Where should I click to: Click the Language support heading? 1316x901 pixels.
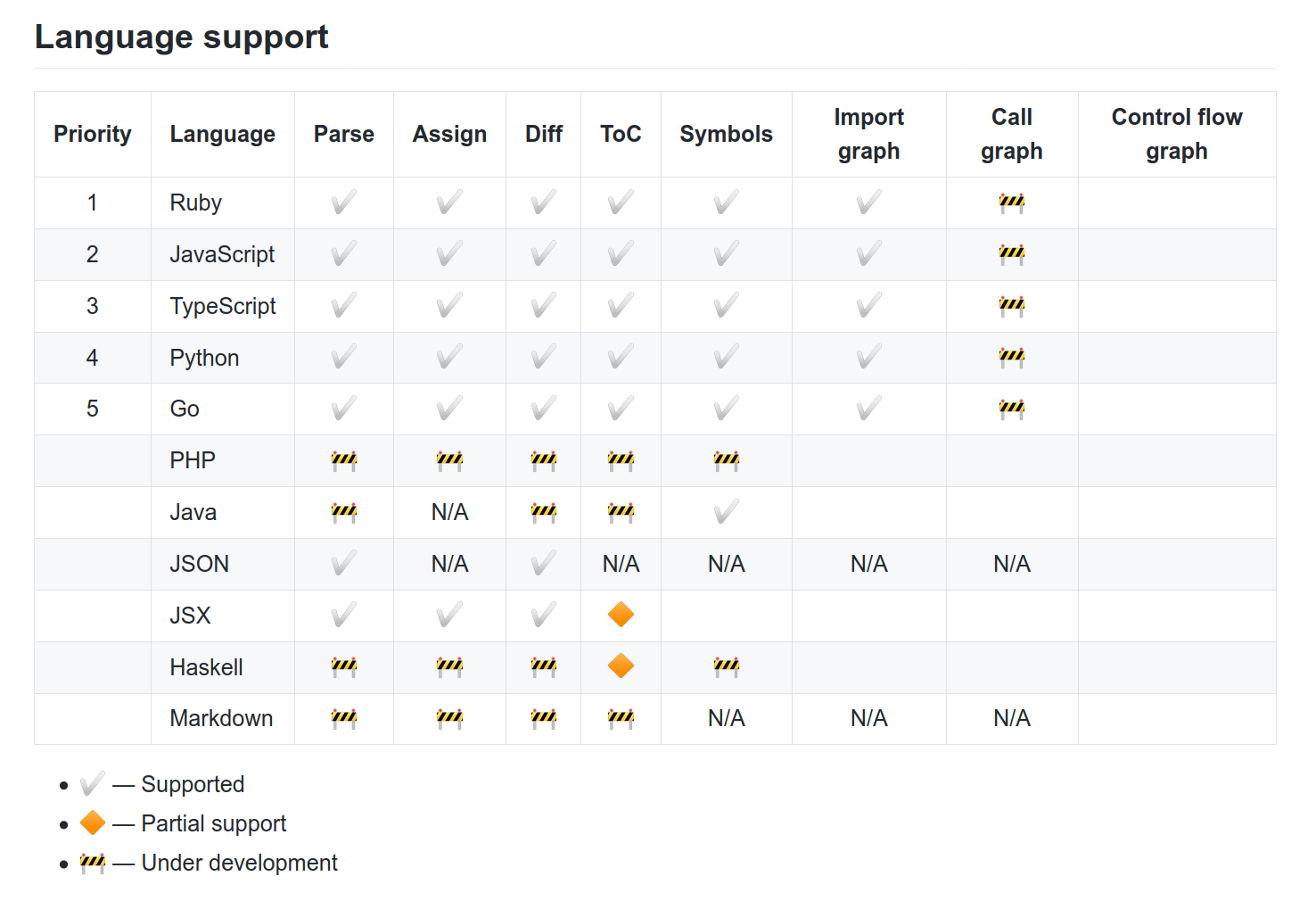tap(181, 37)
